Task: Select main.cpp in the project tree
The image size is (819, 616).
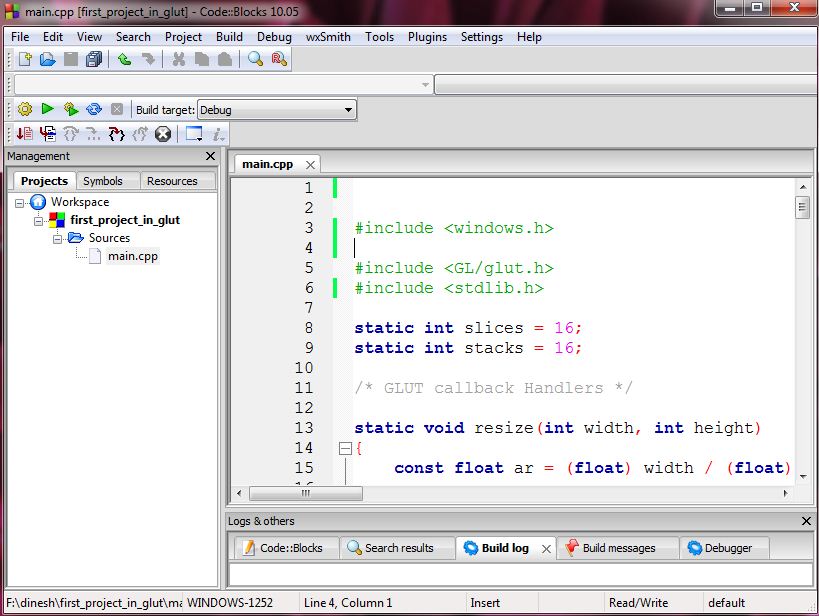Action: (x=133, y=256)
